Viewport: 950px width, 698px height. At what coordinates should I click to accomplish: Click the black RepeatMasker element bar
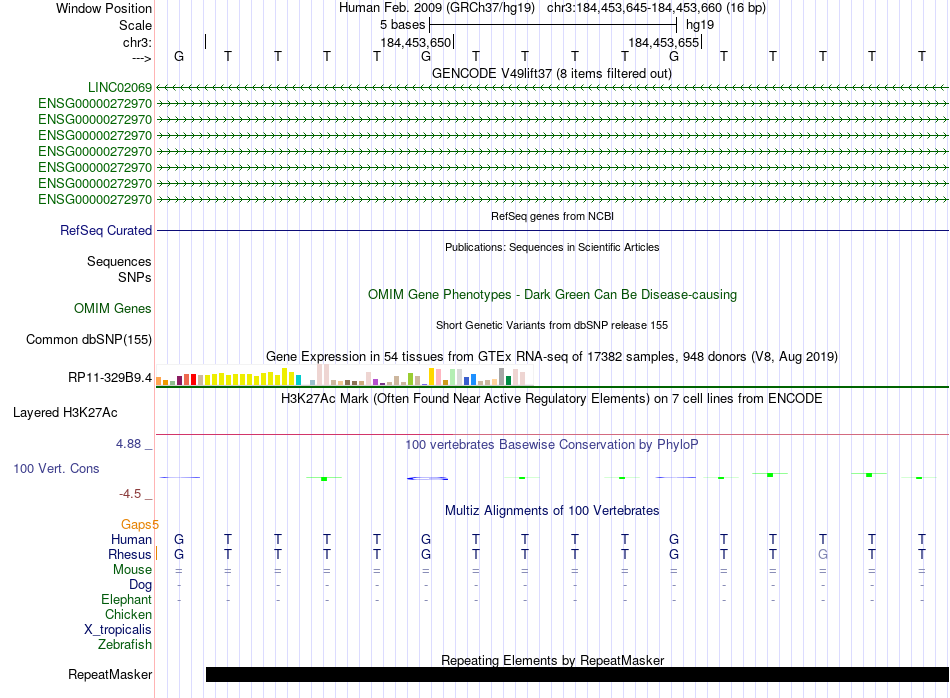point(577,674)
